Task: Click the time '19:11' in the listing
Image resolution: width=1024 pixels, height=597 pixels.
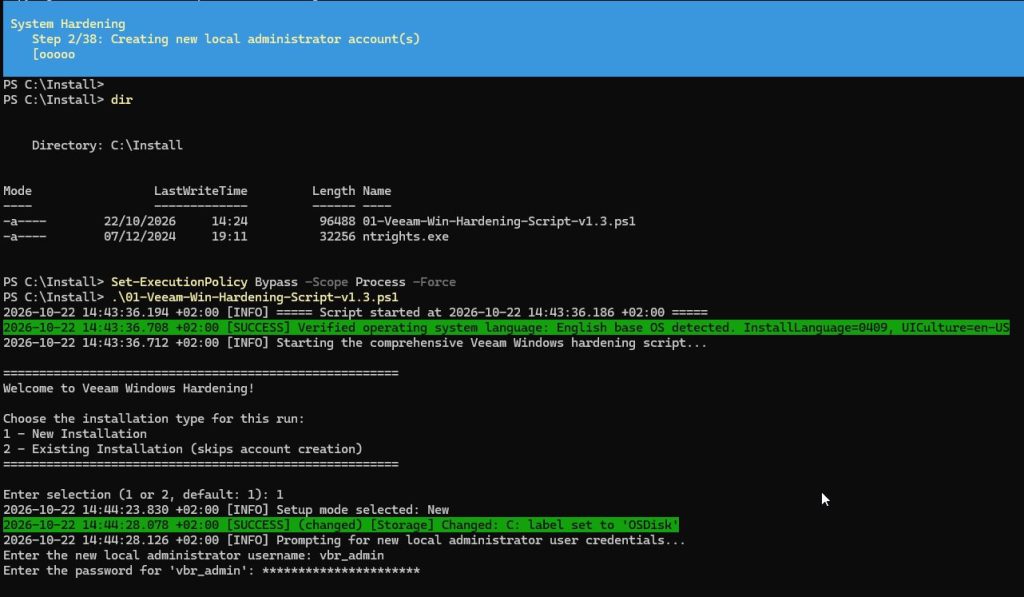Action: 229,236
